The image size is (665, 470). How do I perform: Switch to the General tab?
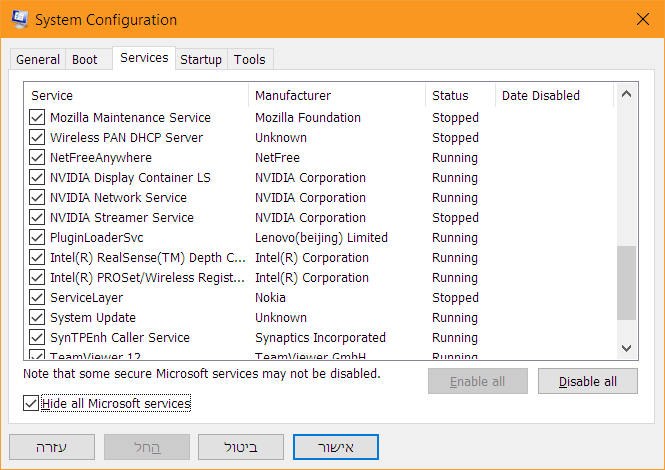38,59
